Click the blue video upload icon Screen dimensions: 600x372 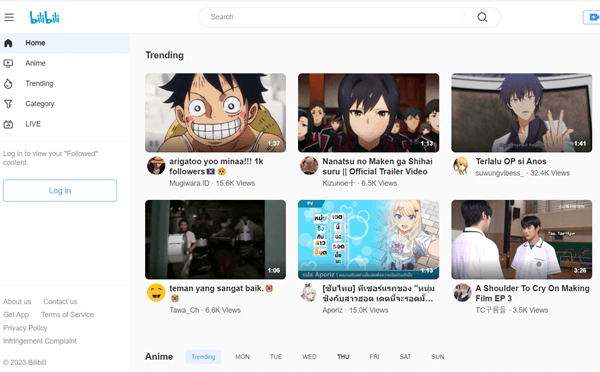592,17
